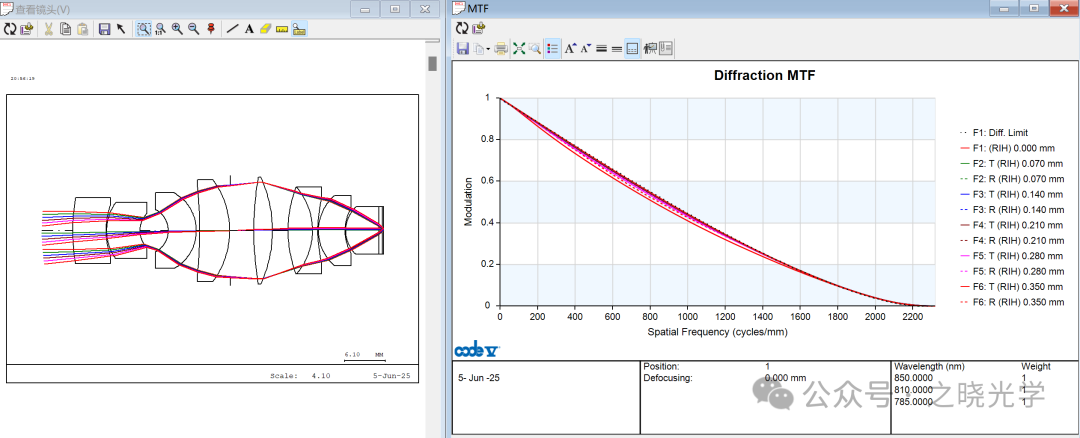1080x438 pixels.
Task: Choose the eraser tool in lens view
Action: (x=265, y=29)
